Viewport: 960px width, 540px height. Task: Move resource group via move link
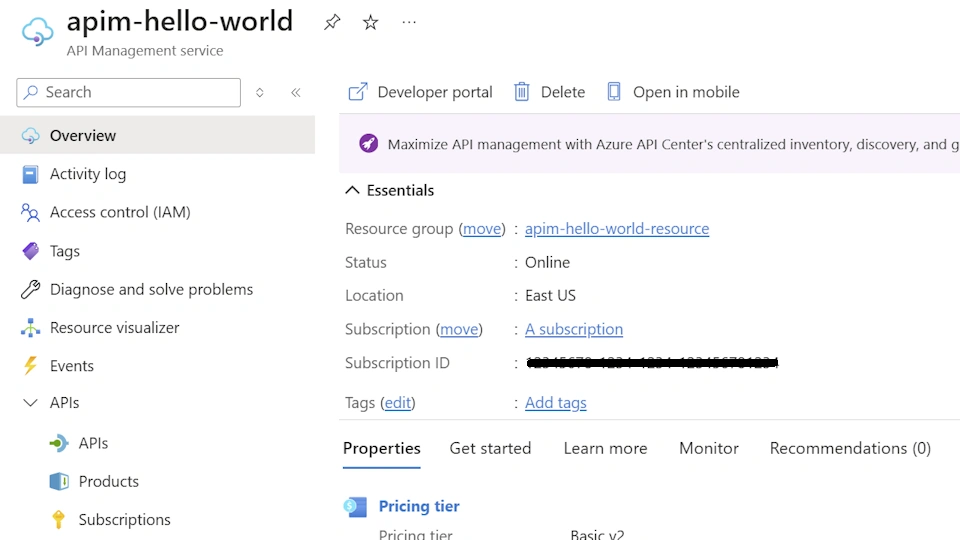[x=482, y=229]
